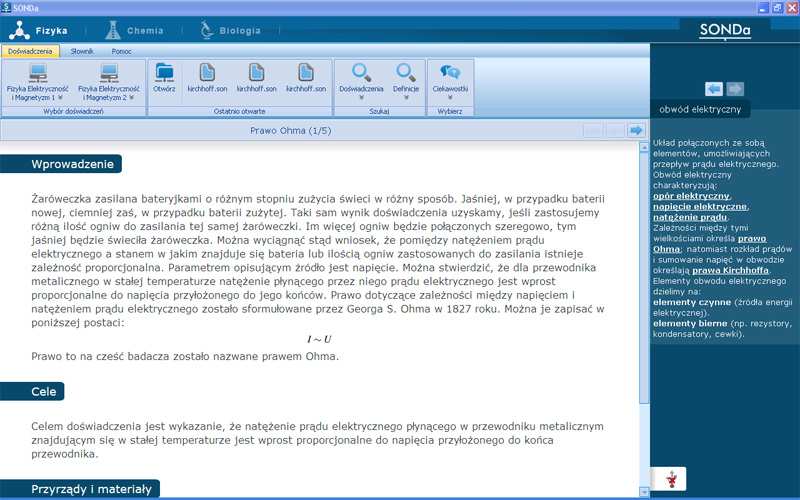Expand Fizyka Elektryczność i Magnetyzm 2 list
Image resolution: width=800 pixels, height=500 pixels.
pyautogui.click(x=109, y=82)
